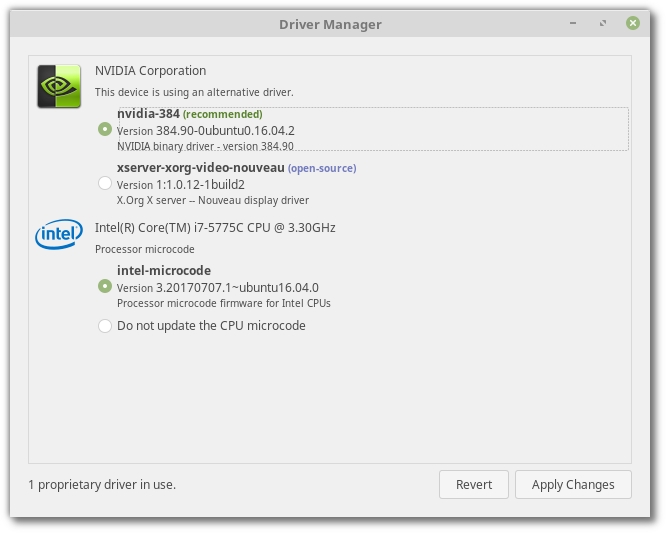Viewport: 666px width, 533px height.
Task: Select the xserver-xorg-video-nouveau radio button
Action: tap(104, 183)
